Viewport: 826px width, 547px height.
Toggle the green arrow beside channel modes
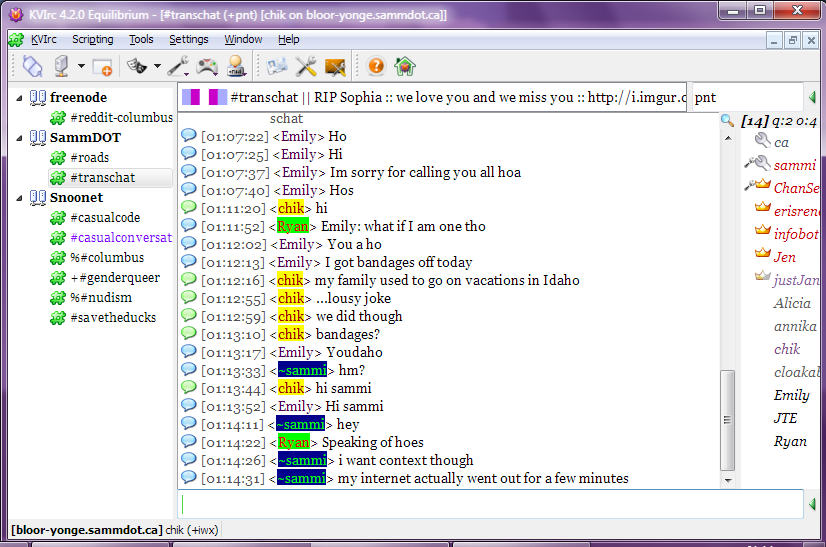[x=812, y=97]
